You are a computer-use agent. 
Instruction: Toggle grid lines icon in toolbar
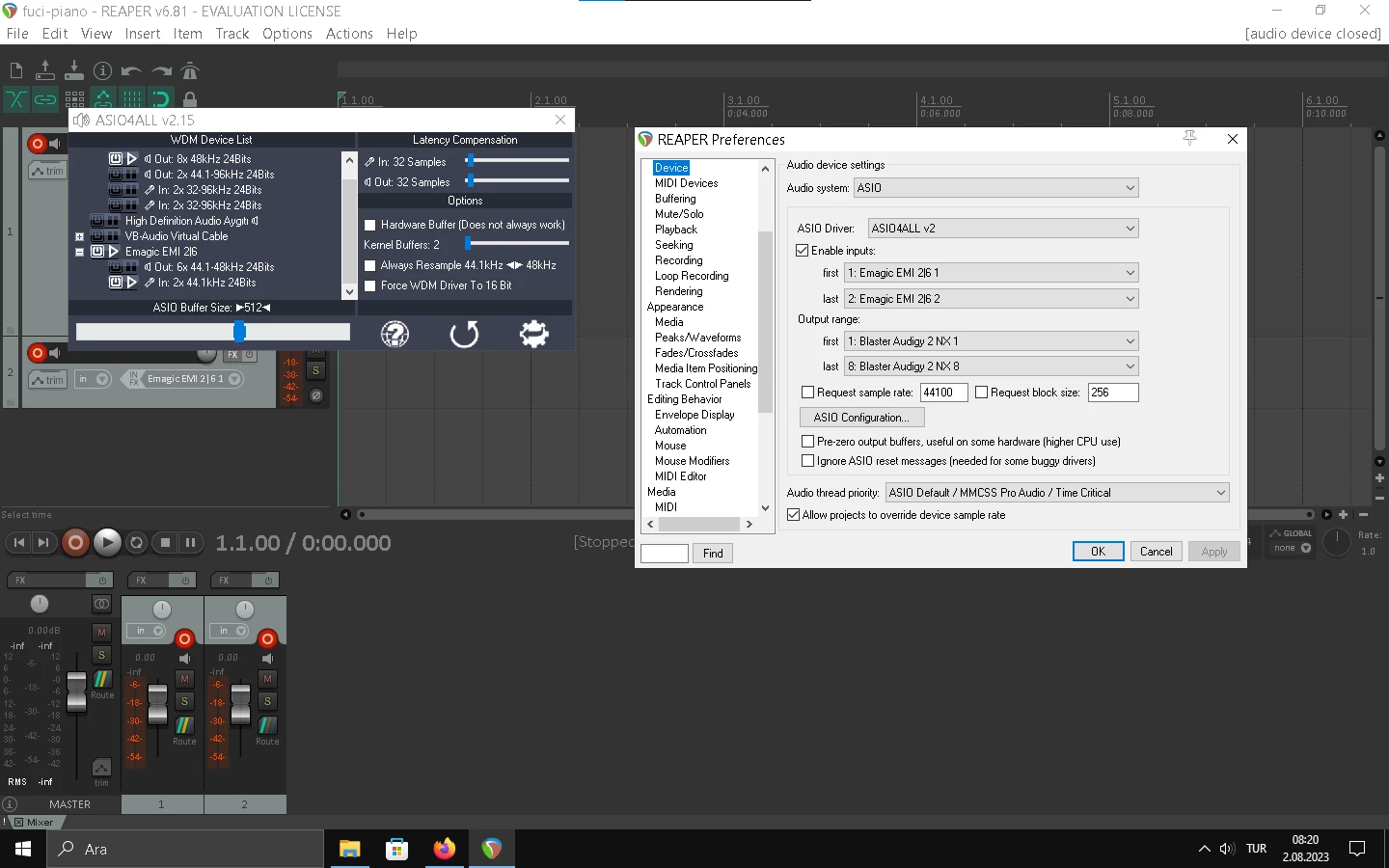click(x=132, y=98)
